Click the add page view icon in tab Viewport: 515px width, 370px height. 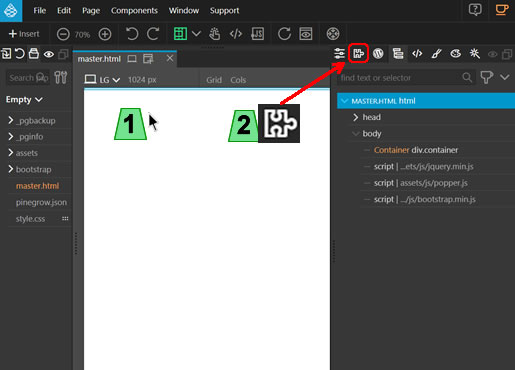pyautogui.click(x=148, y=59)
